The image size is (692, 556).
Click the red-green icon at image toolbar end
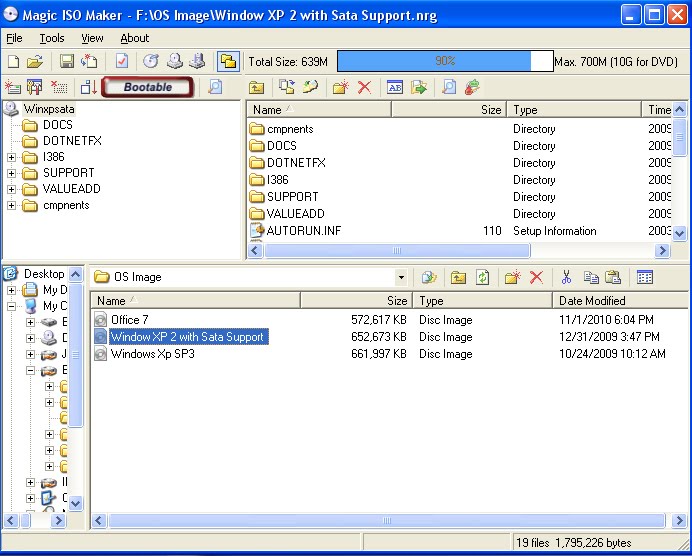pos(472,87)
